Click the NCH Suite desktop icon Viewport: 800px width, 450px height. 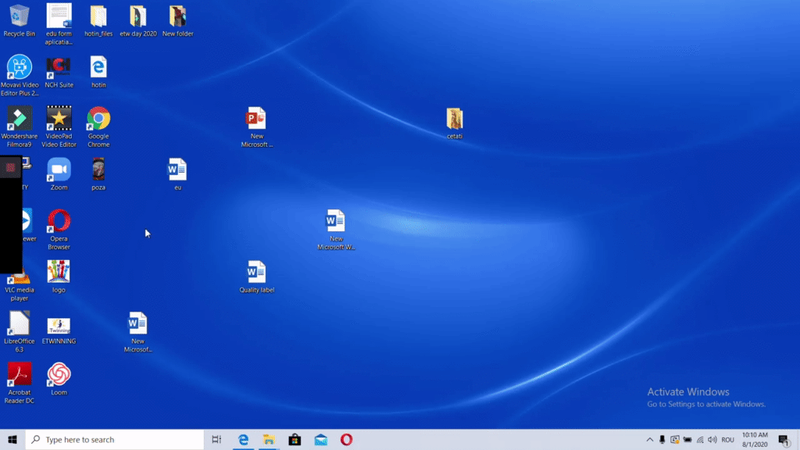[x=59, y=68]
